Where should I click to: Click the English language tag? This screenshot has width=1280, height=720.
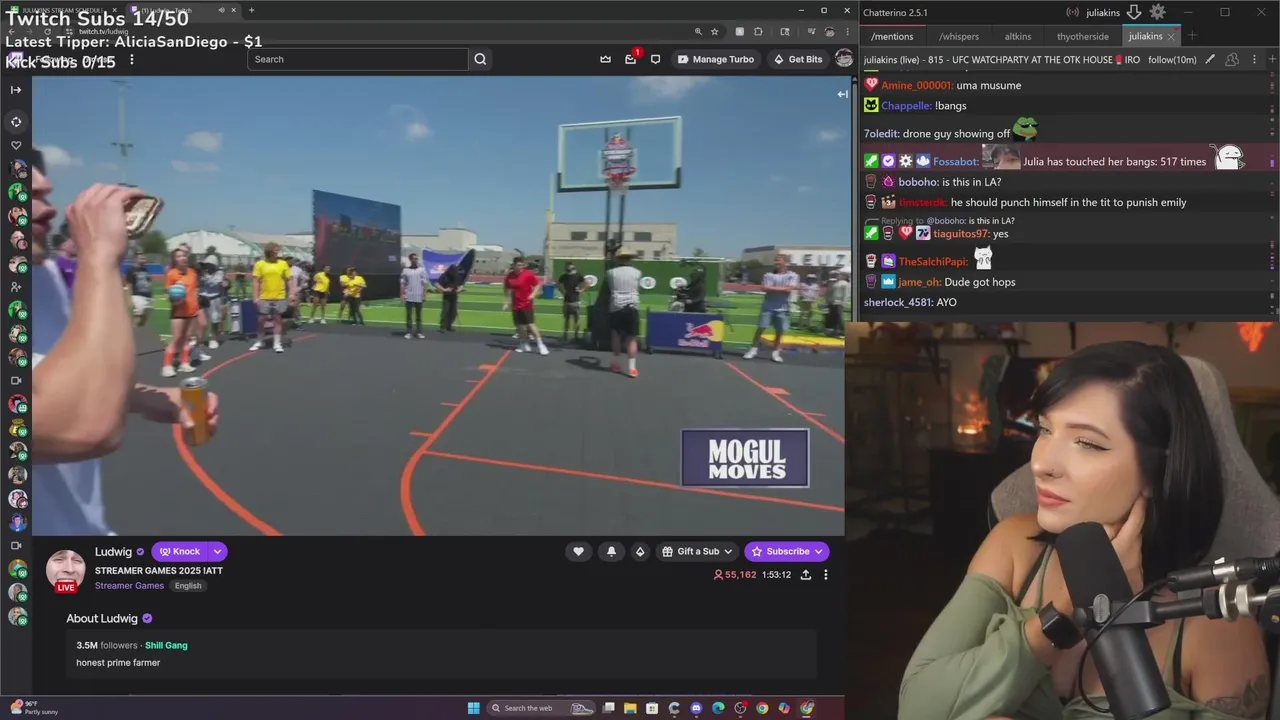[x=188, y=586]
